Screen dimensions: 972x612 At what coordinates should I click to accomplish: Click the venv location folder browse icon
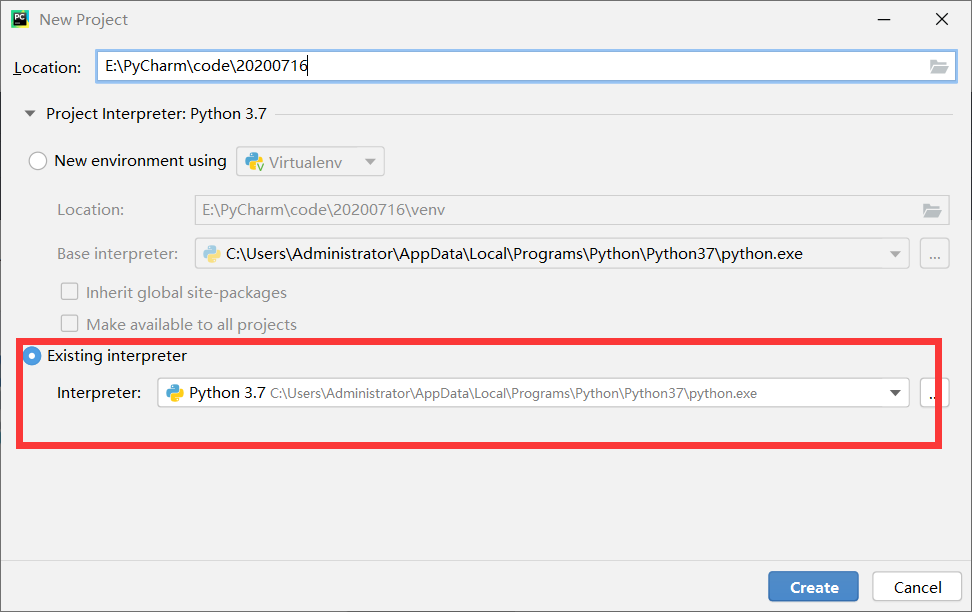click(x=932, y=210)
